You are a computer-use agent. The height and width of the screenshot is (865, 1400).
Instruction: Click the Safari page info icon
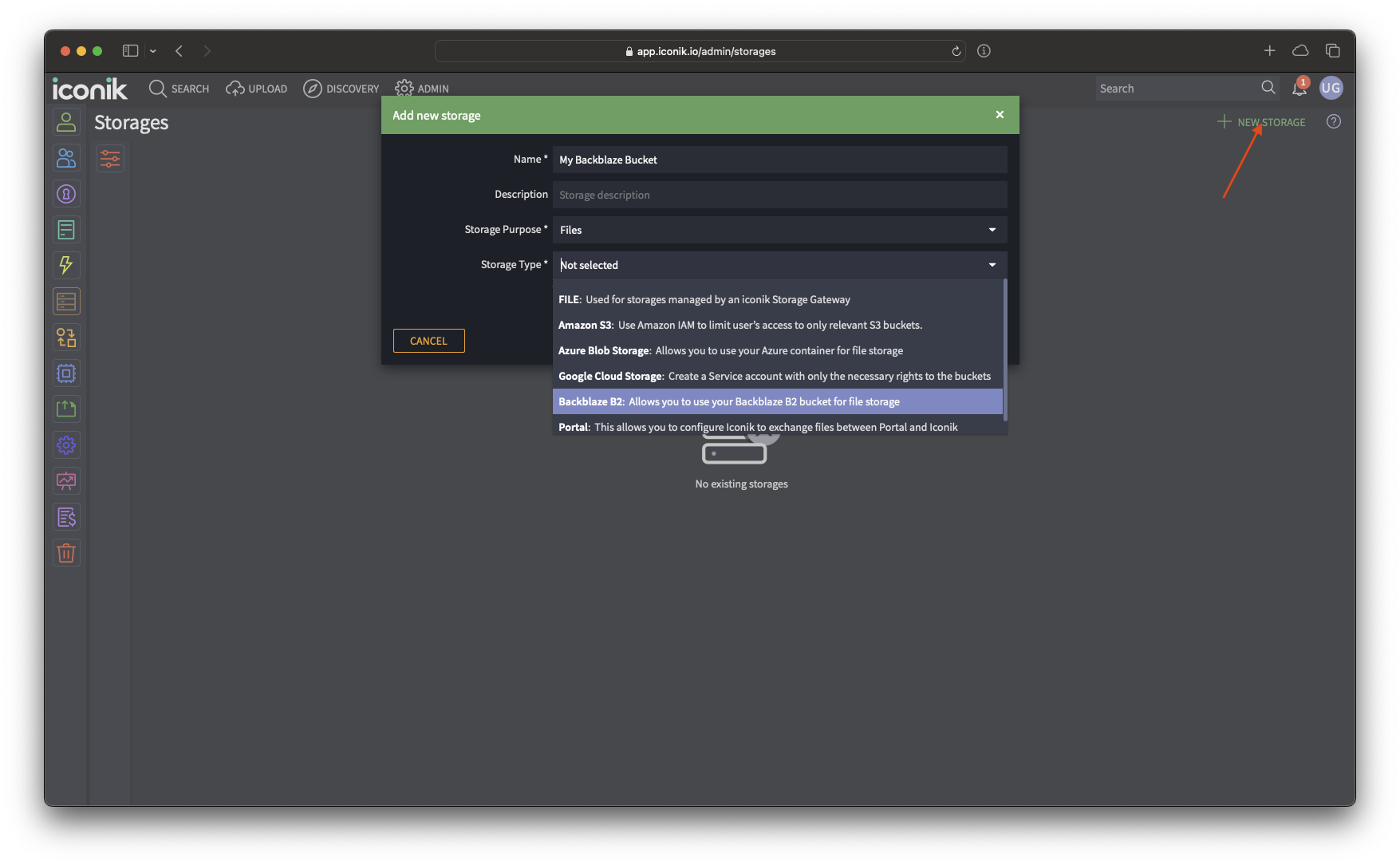tap(984, 51)
